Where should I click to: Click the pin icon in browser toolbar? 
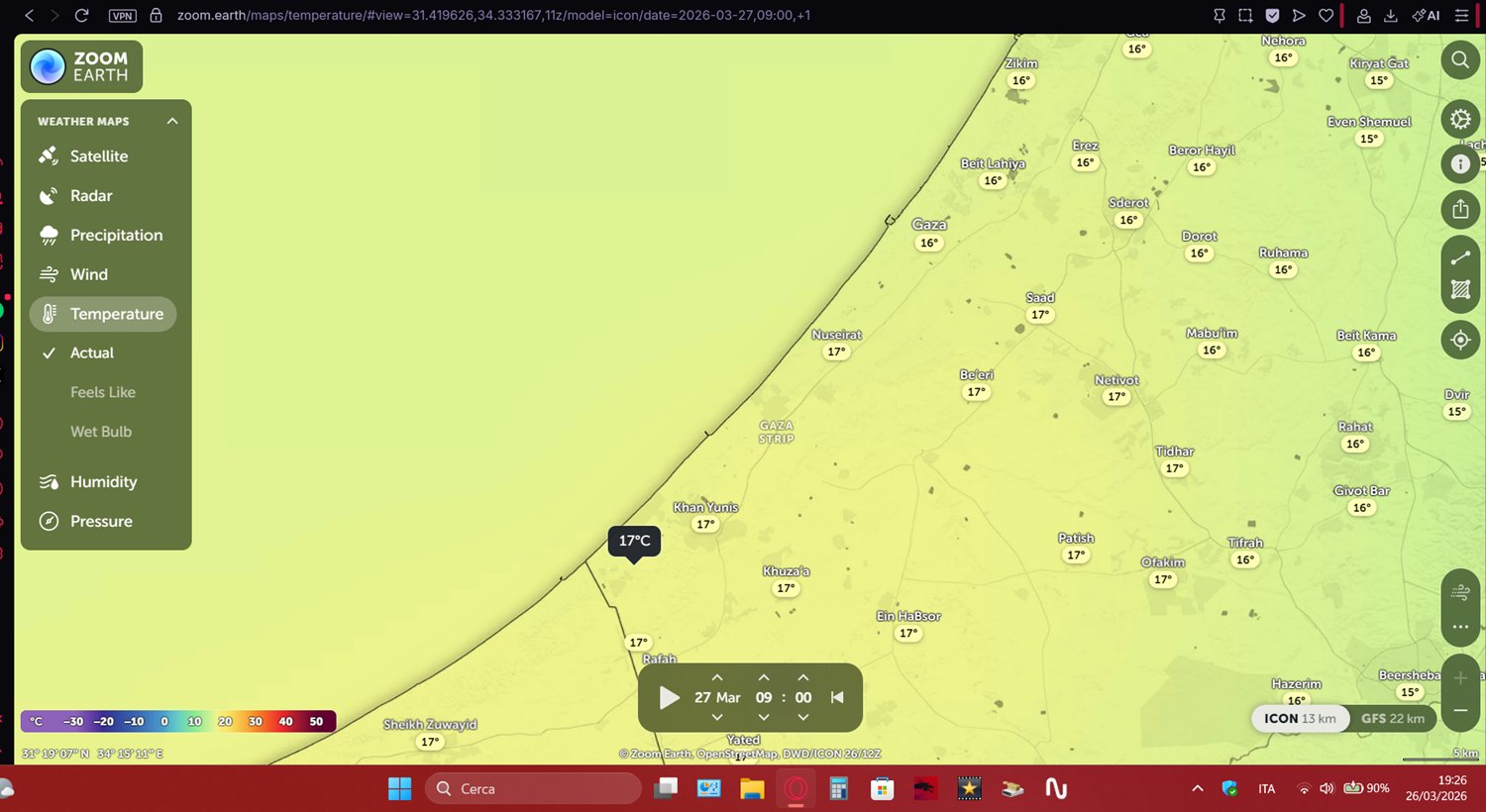click(1220, 15)
